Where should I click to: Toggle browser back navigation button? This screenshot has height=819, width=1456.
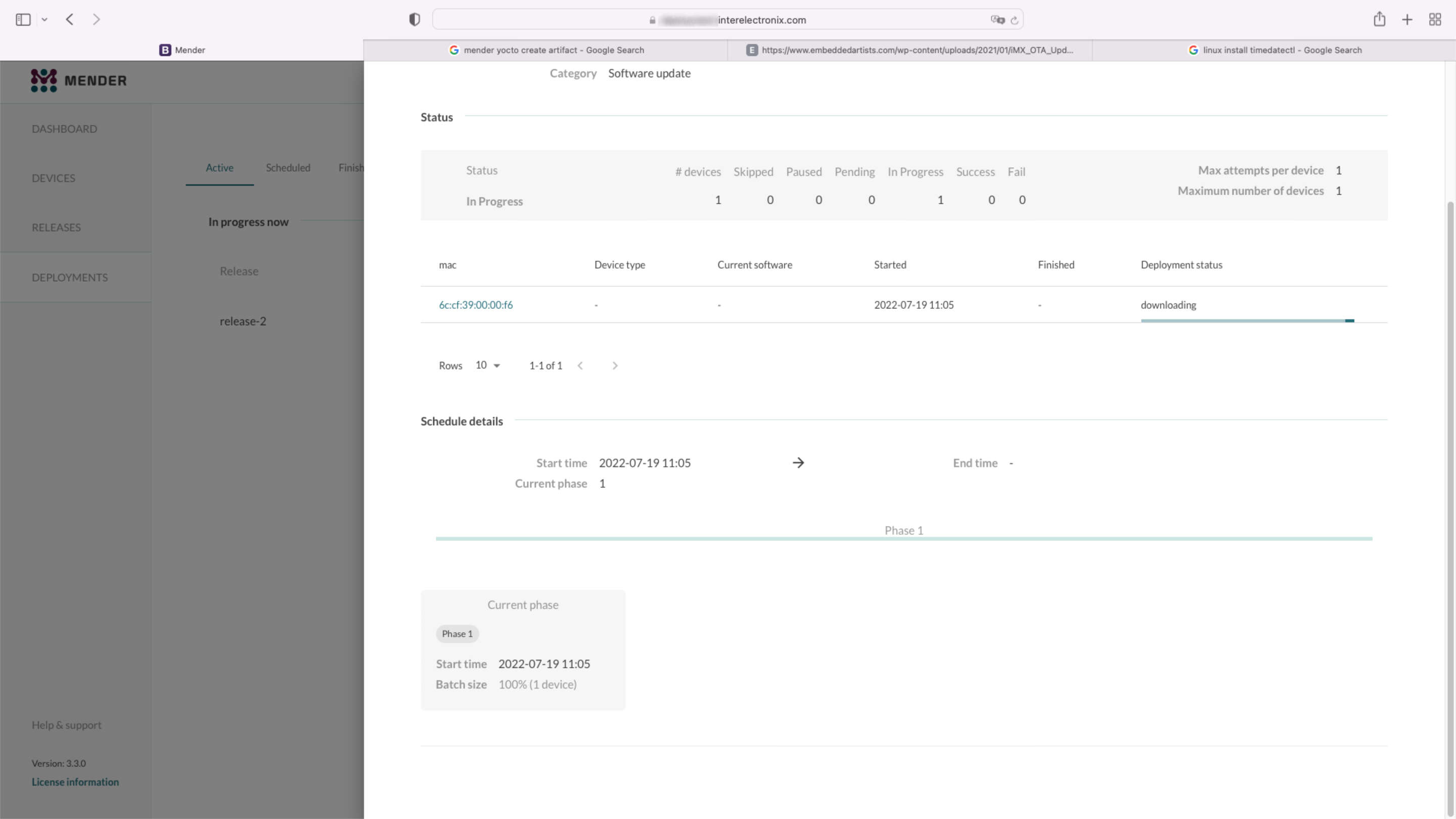coord(69,19)
